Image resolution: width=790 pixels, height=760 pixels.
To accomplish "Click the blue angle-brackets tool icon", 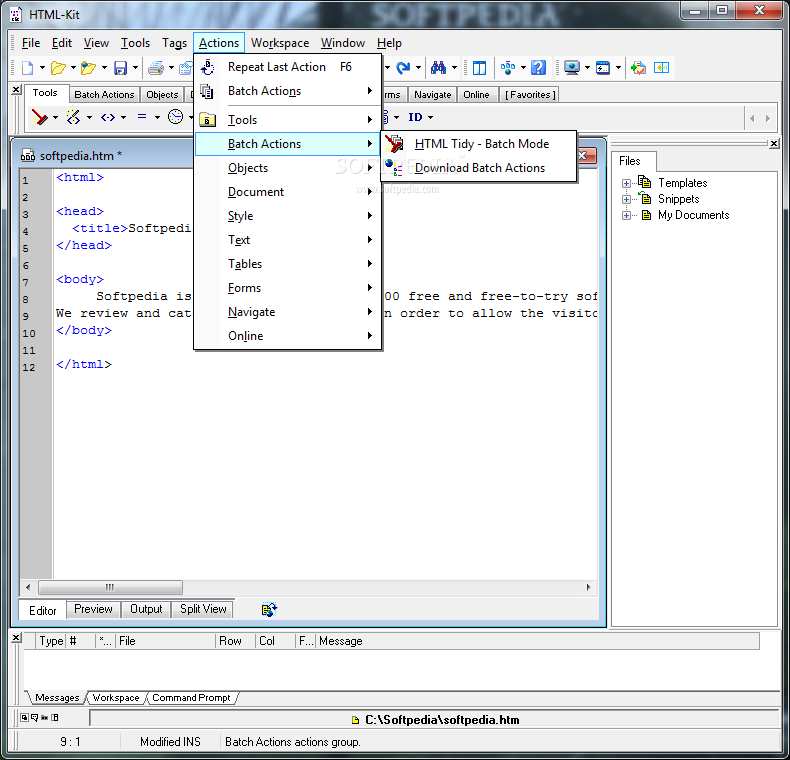I will (108, 117).
